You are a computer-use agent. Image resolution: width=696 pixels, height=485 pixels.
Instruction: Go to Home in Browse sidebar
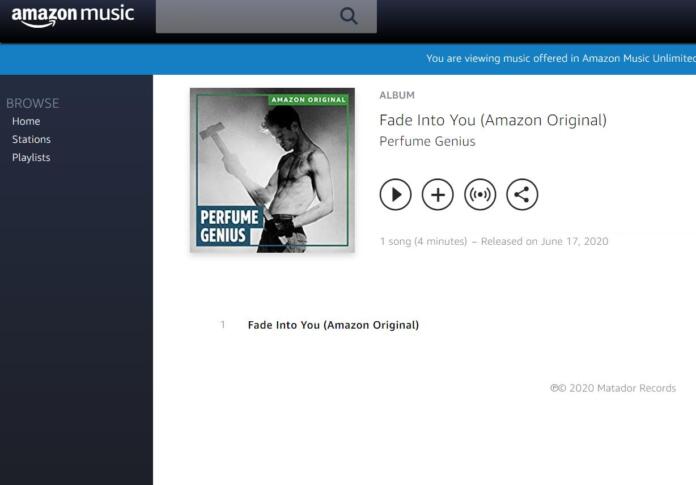[26, 121]
